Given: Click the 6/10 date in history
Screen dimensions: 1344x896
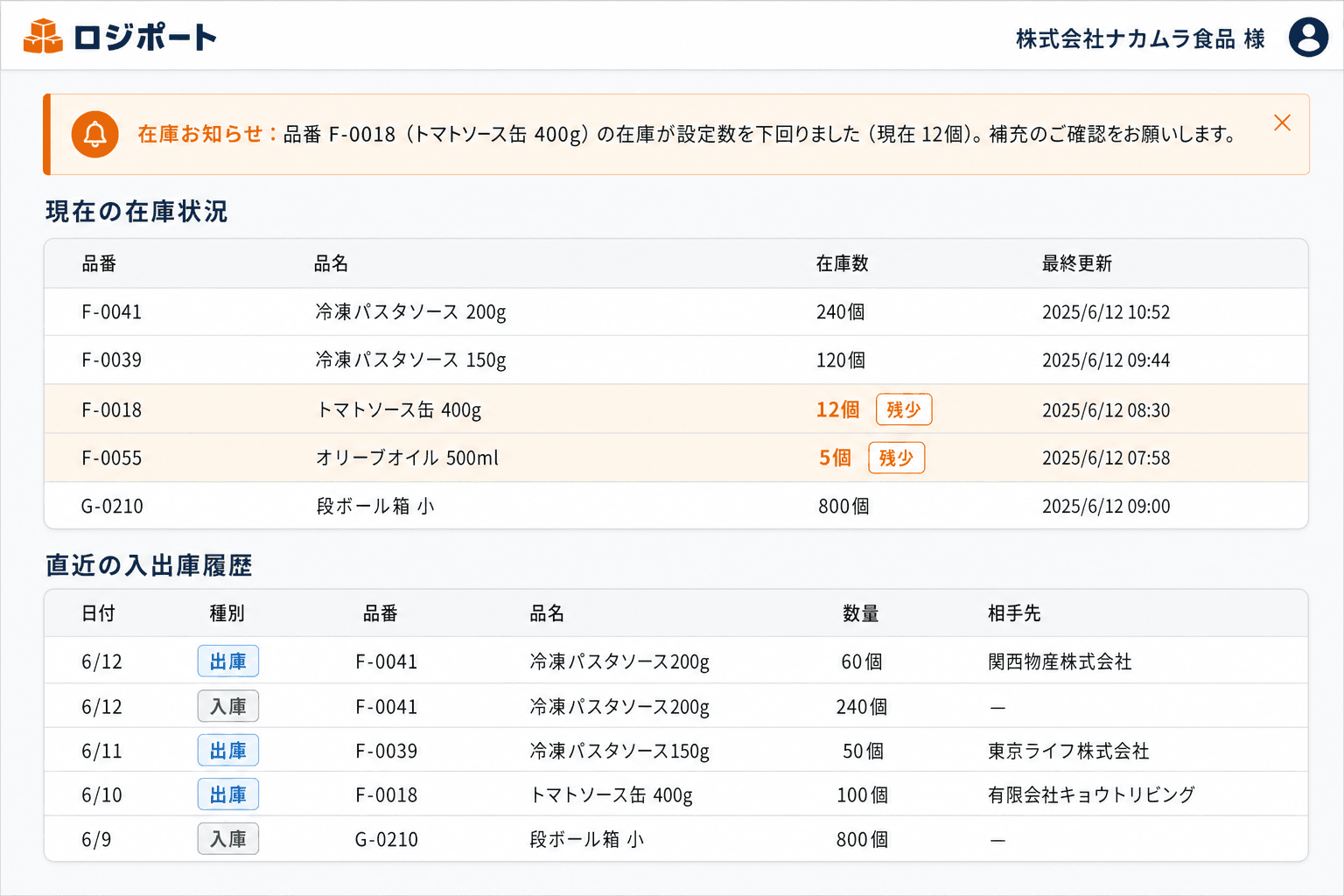Looking at the screenshot, I should tap(101, 794).
